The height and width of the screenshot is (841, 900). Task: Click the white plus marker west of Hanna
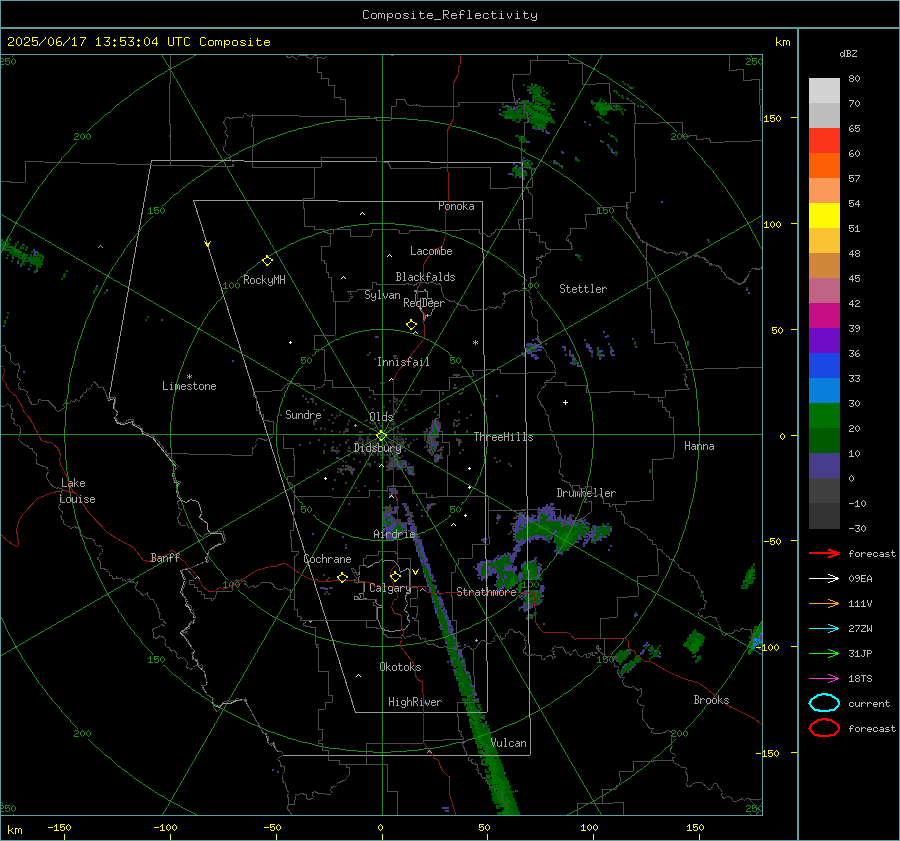[x=565, y=402]
